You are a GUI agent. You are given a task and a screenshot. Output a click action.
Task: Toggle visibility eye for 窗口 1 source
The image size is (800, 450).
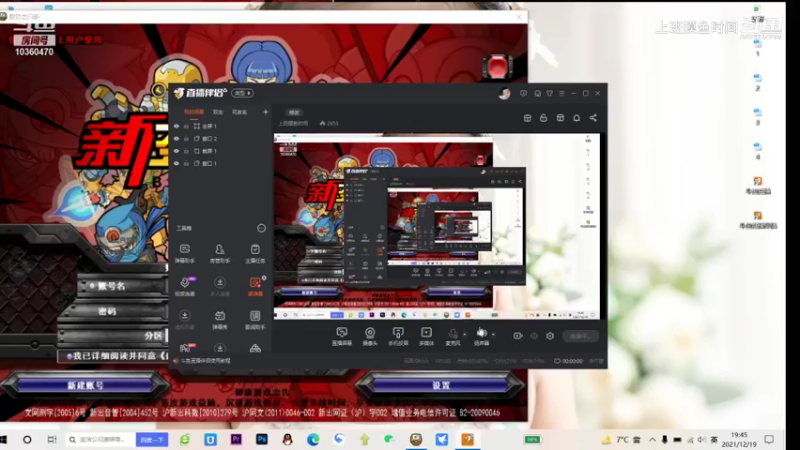[x=177, y=163]
